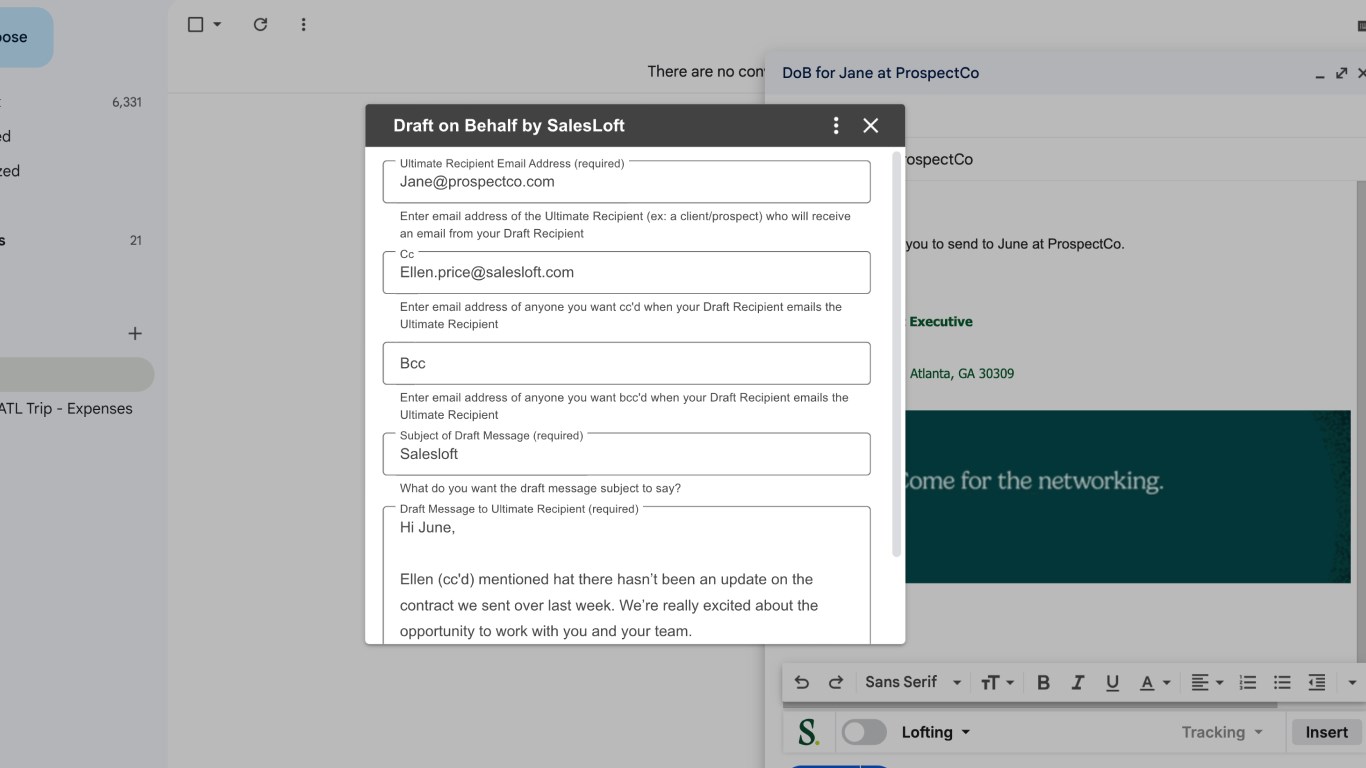Open the text size dropdown
The width and height of the screenshot is (1366, 768).
point(997,682)
